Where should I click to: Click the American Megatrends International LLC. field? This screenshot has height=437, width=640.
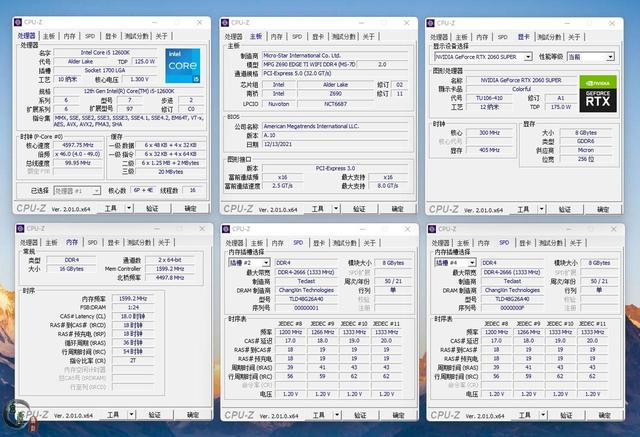(x=335, y=126)
